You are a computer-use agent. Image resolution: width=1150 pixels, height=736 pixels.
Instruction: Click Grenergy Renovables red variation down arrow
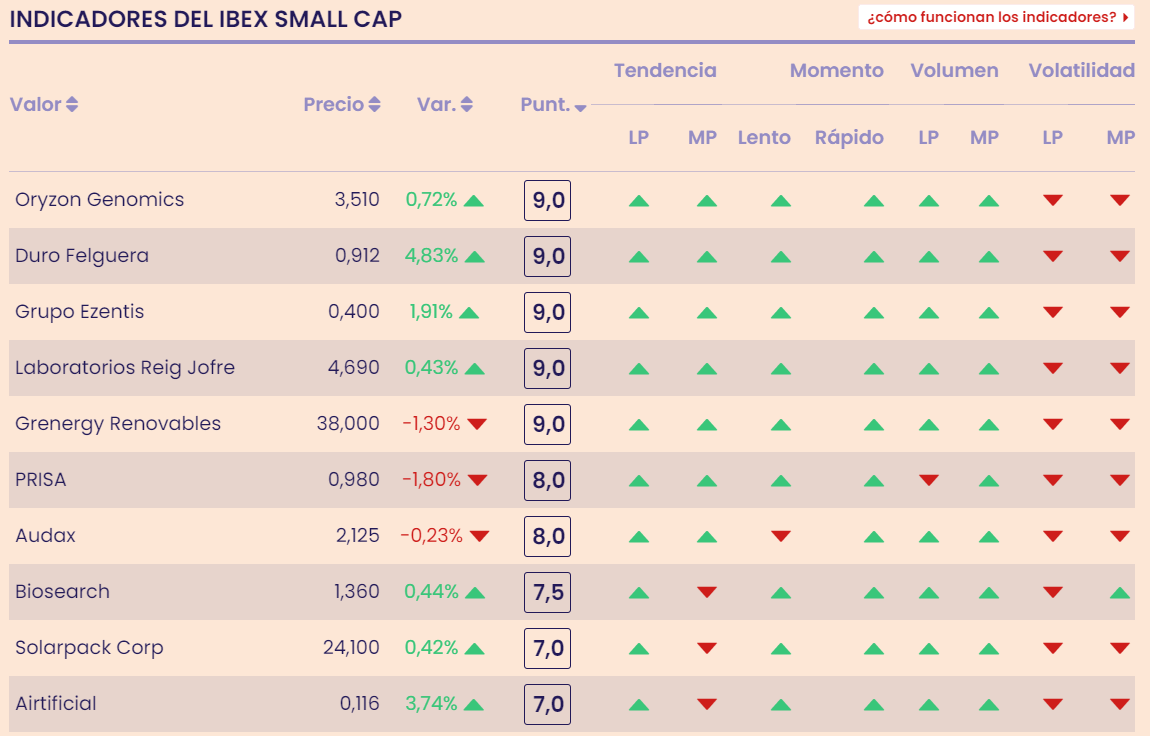click(x=477, y=425)
